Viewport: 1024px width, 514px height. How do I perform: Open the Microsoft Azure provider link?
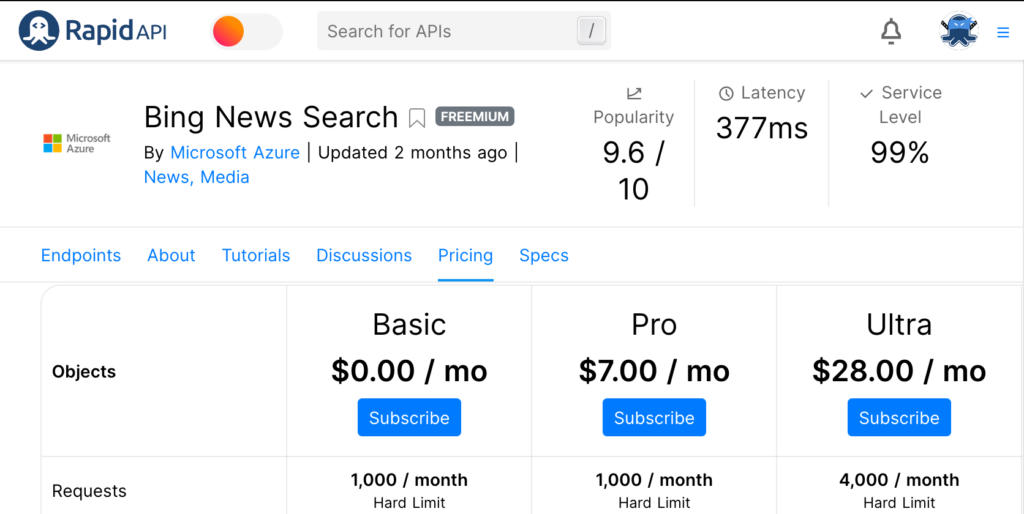pyautogui.click(x=235, y=153)
